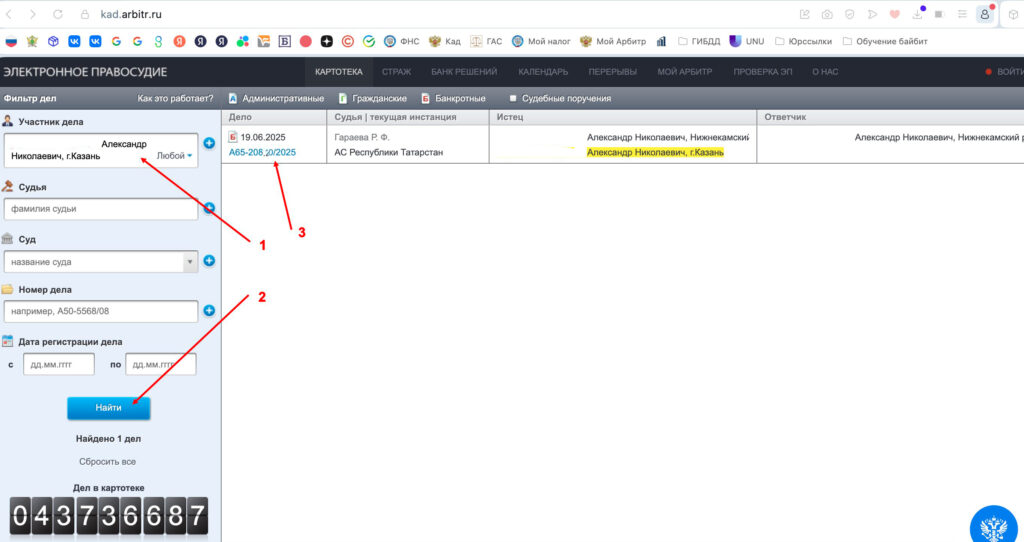Viewport: 1024px width, 542px height.
Task: Open the UNU bookmark
Action: [x=747, y=41]
